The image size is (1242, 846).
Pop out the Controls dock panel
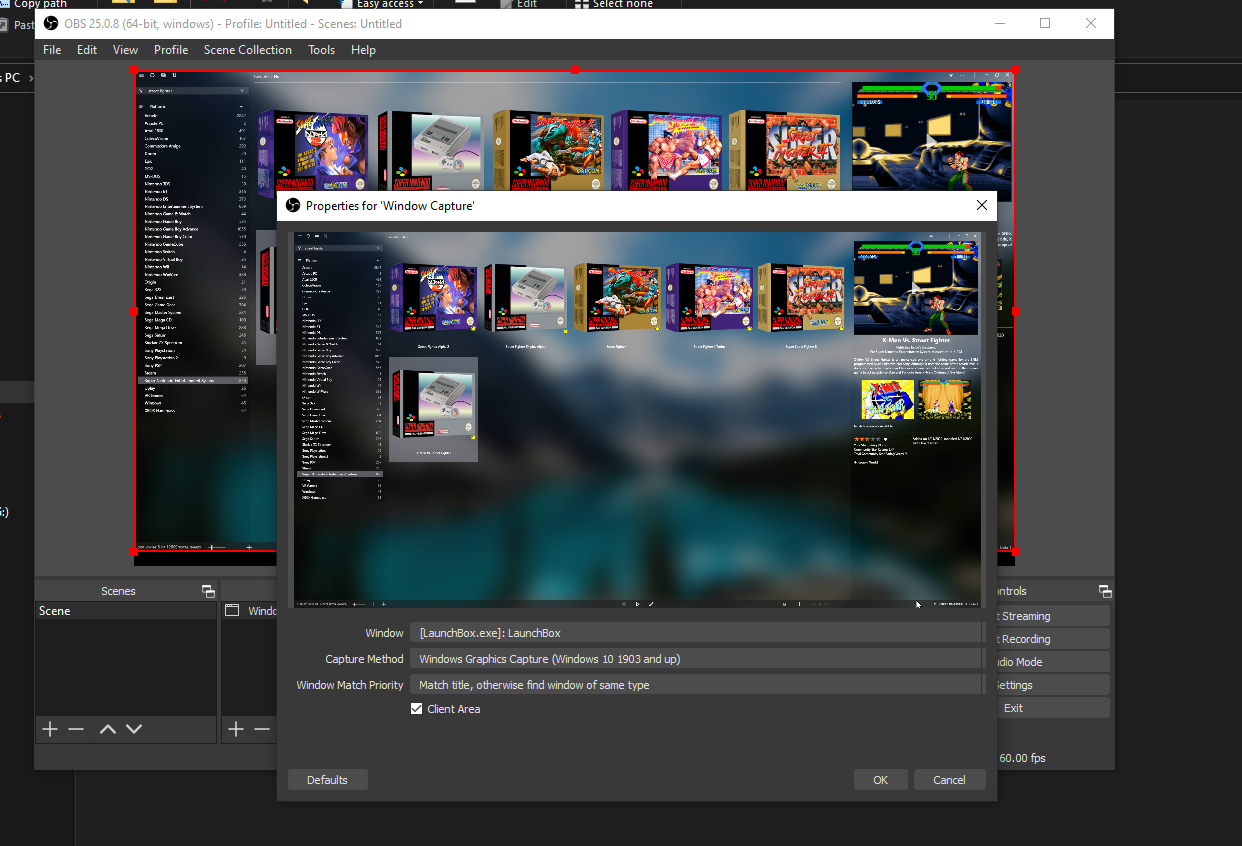pos(1105,591)
